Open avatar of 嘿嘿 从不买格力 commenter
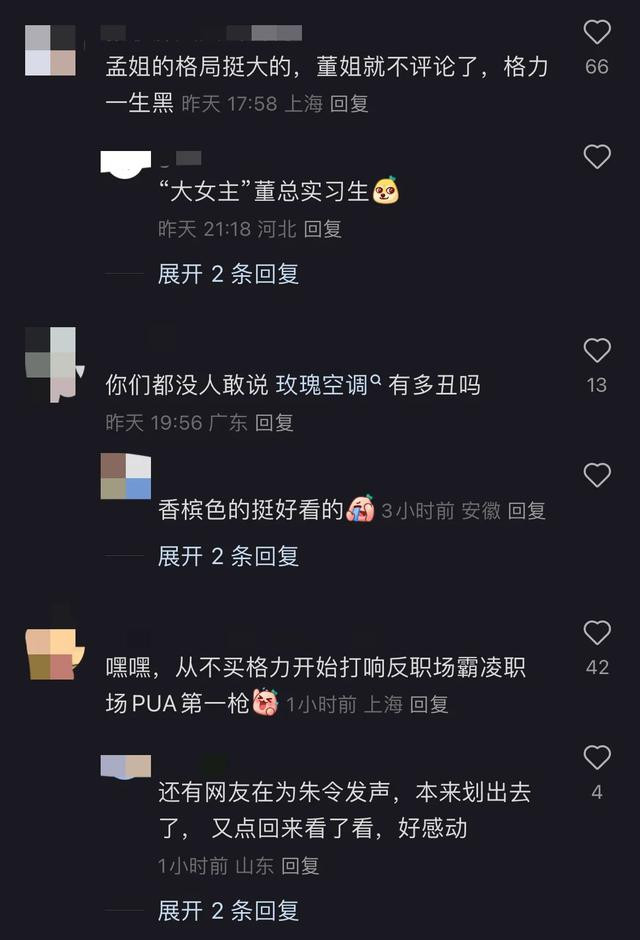 (54, 653)
